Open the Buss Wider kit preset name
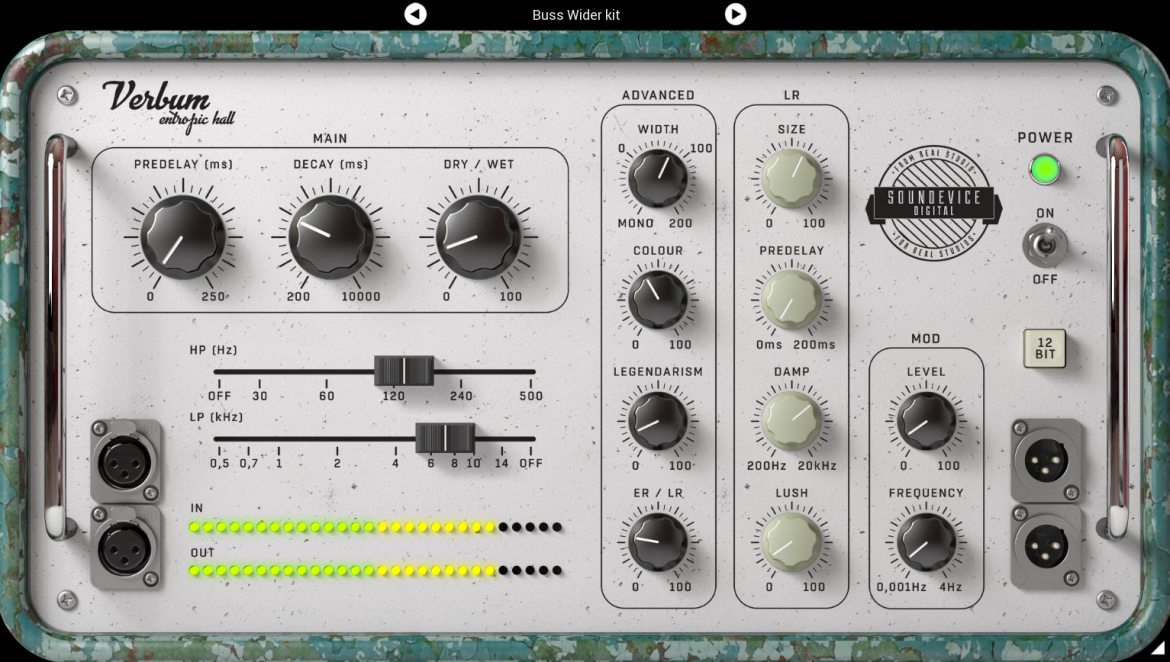Screen dimensions: 1170x662 [x=576, y=15]
